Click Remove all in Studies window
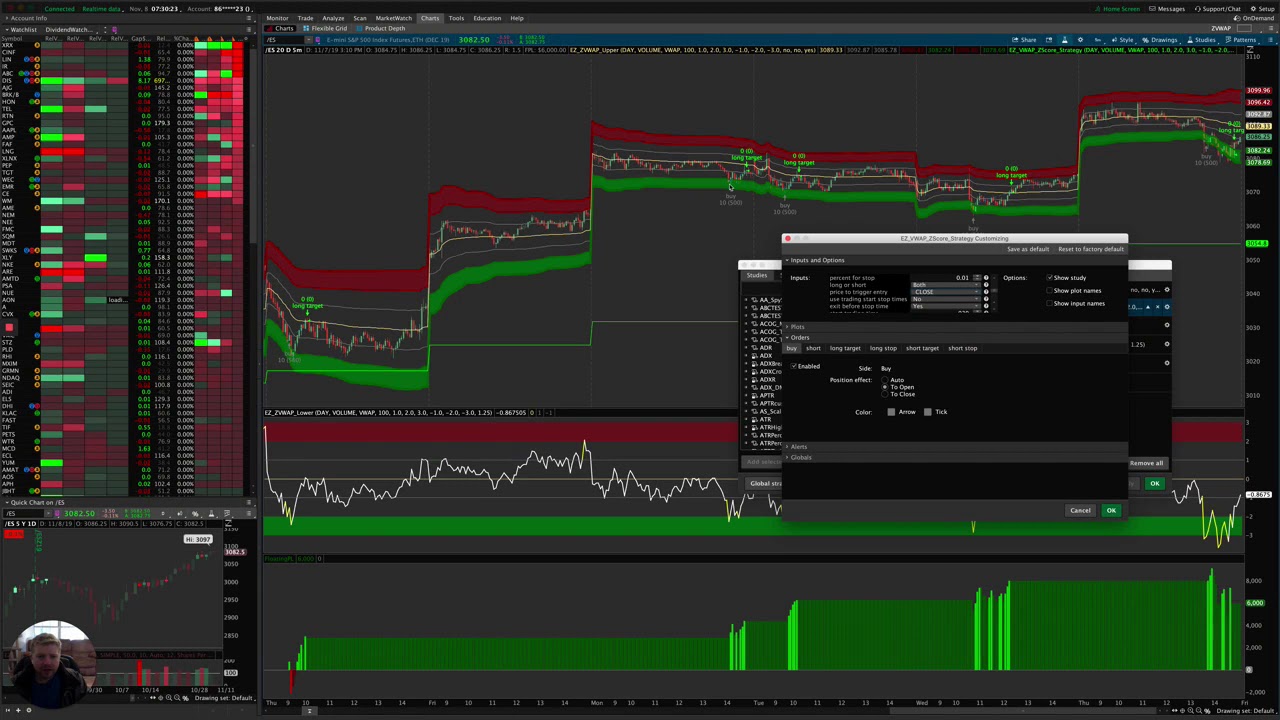Viewport: 1280px width, 720px height. (x=1147, y=463)
